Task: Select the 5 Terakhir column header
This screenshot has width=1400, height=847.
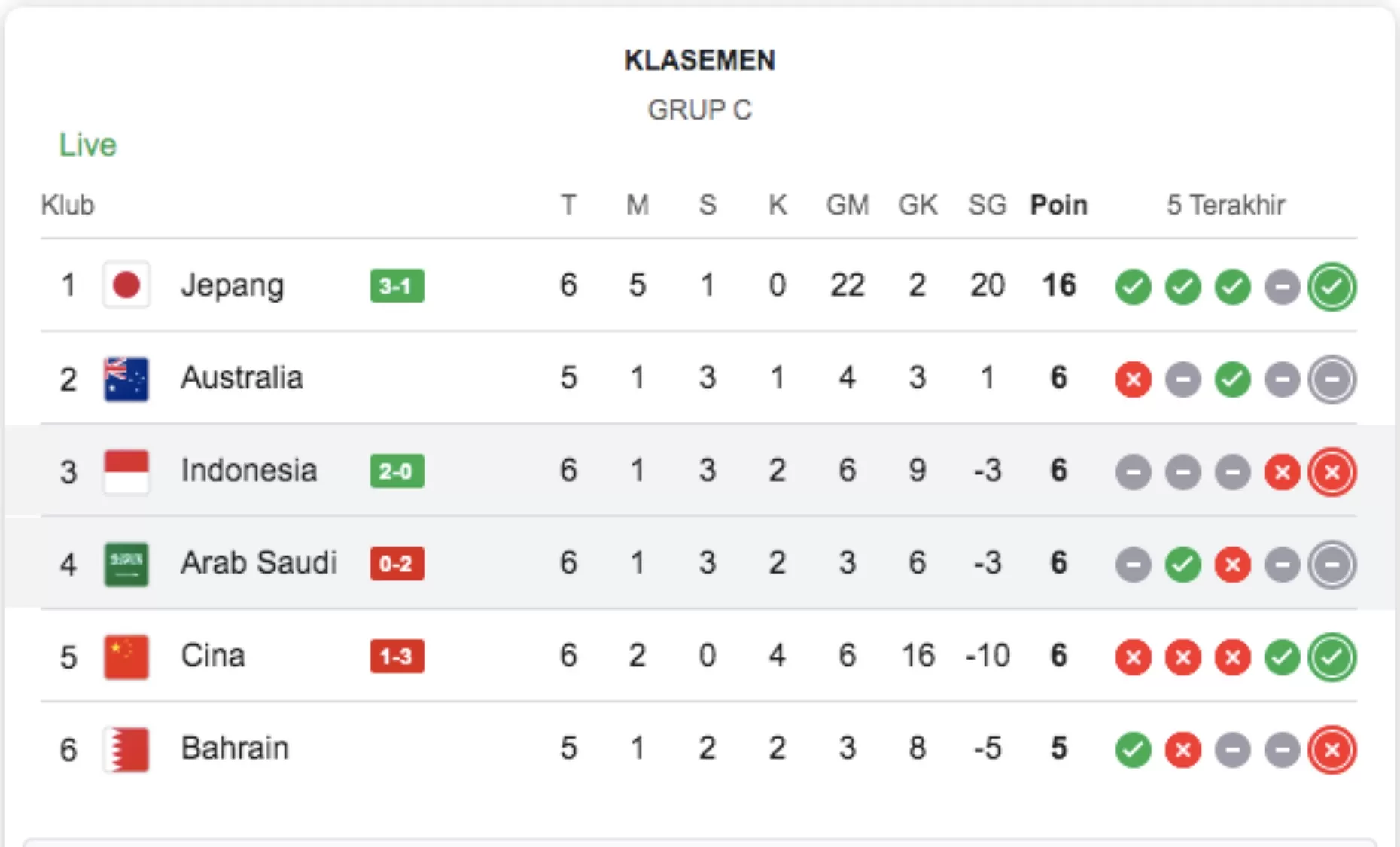Action: coord(1225,205)
